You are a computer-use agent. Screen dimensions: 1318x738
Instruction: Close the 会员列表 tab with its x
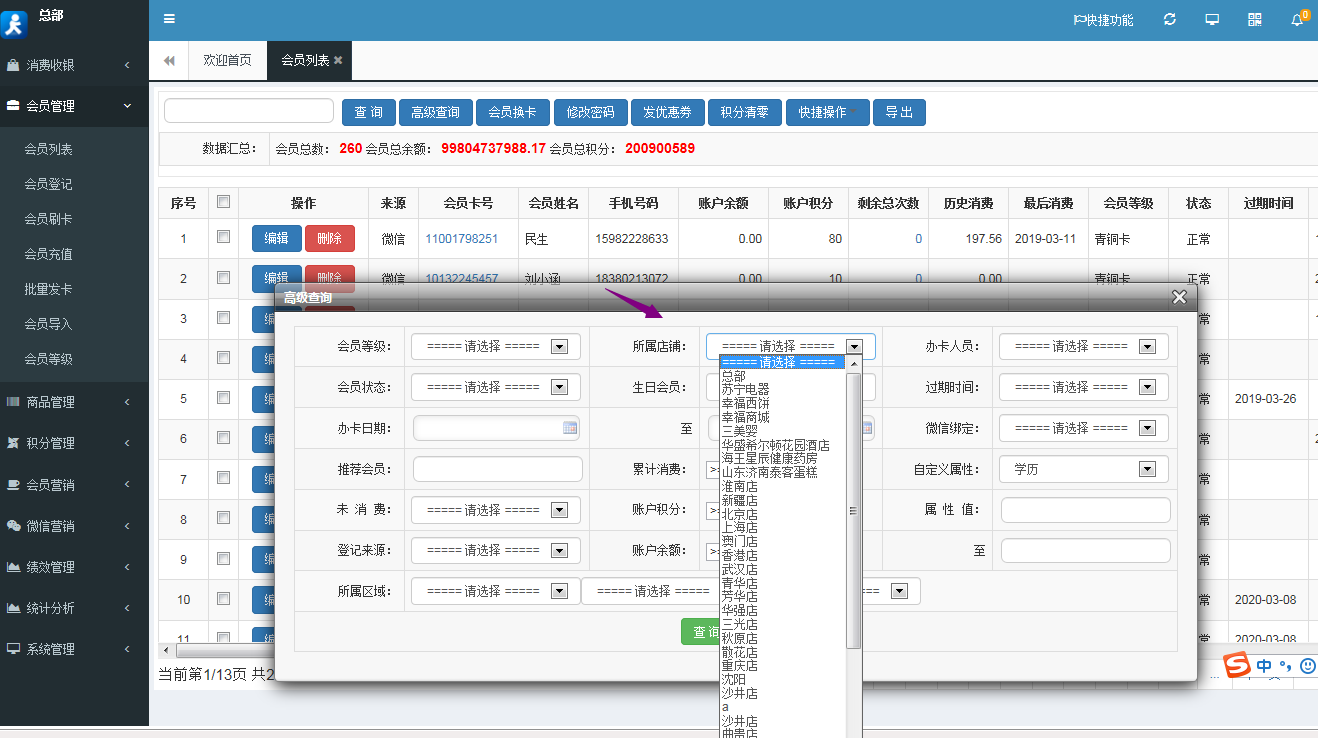(x=338, y=60)
